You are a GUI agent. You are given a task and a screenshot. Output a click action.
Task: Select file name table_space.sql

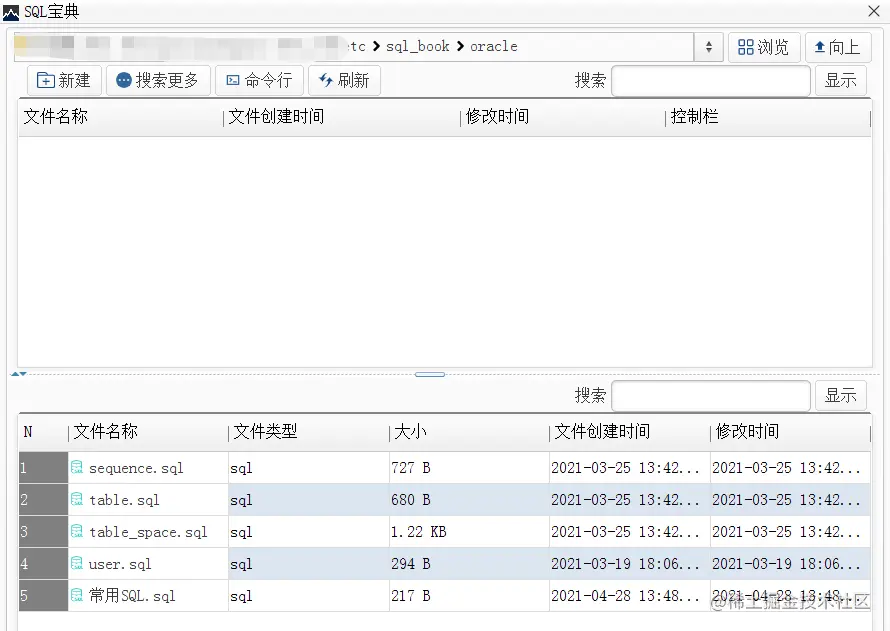point(148,532)
